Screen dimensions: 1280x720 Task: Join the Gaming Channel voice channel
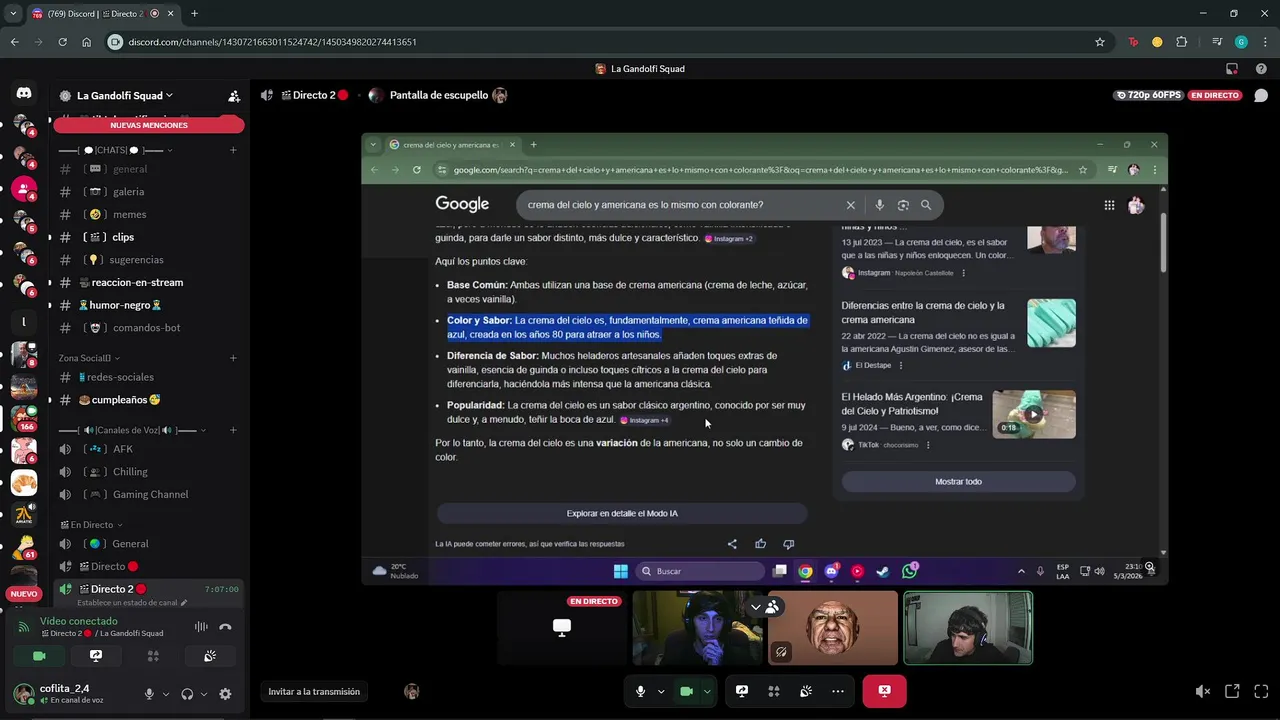(150, 494)
